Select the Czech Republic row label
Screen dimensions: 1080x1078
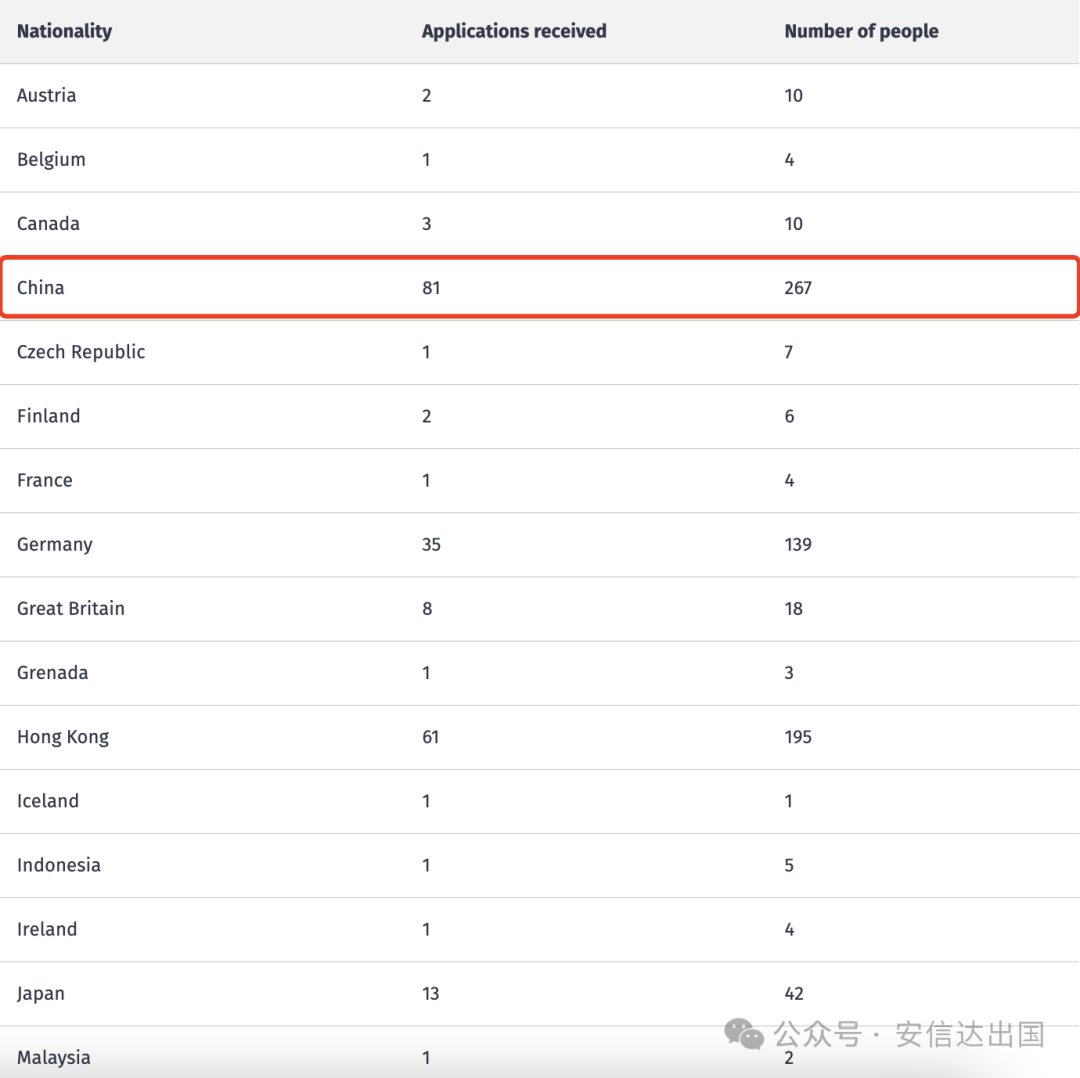tap(81, 352)
